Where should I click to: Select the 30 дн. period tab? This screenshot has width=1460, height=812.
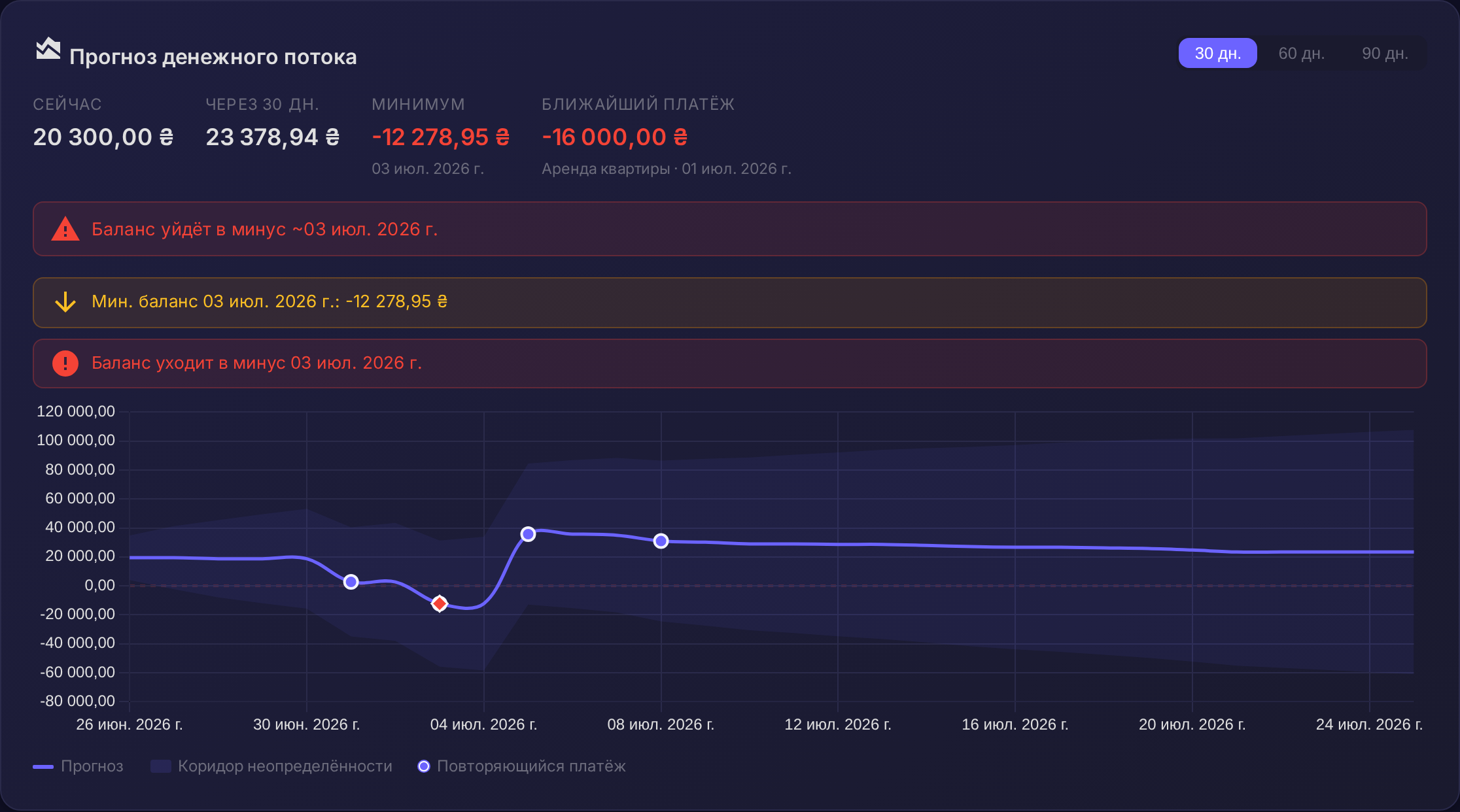[1217, 53]
